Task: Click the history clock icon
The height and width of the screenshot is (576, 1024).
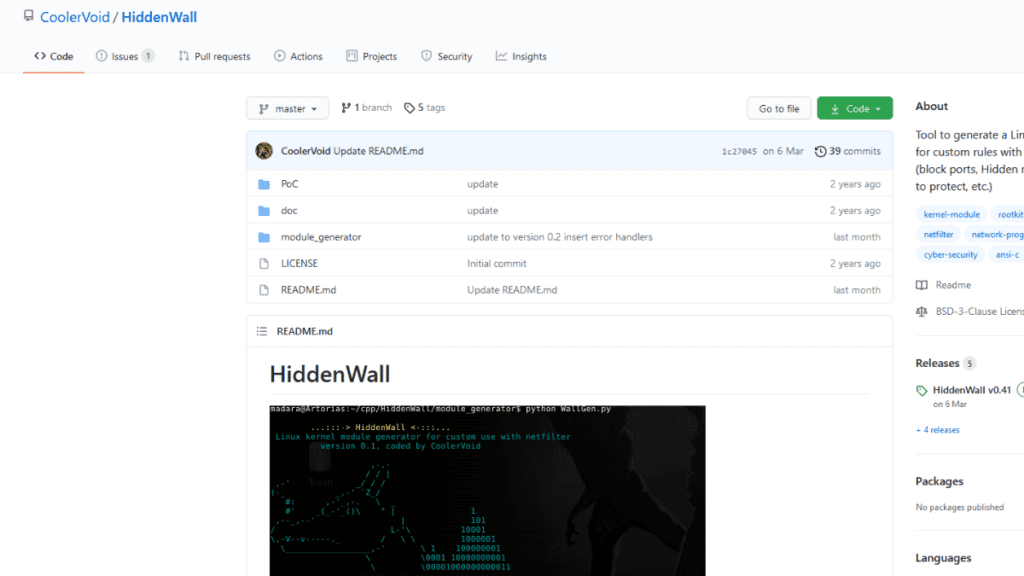Action: point(820,152)
